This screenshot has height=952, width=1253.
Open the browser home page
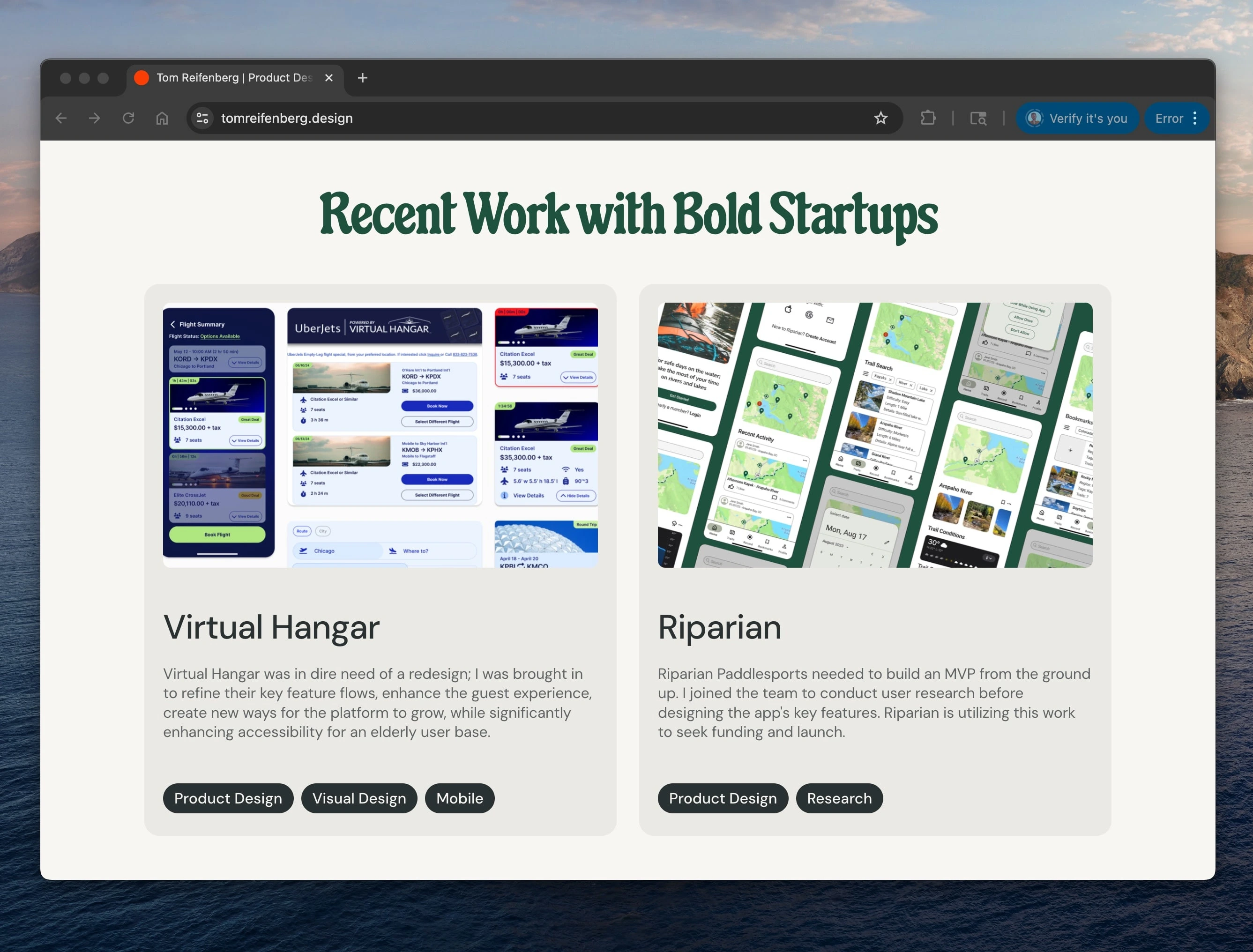[x=162, y=118]
